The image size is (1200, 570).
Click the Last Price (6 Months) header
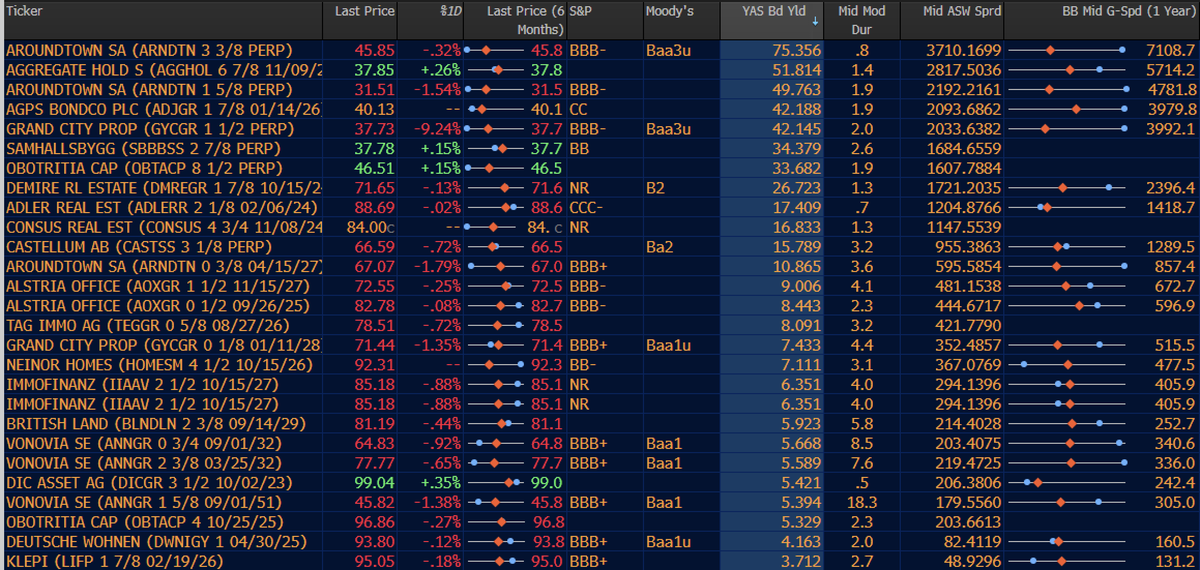tap(525, 20)
